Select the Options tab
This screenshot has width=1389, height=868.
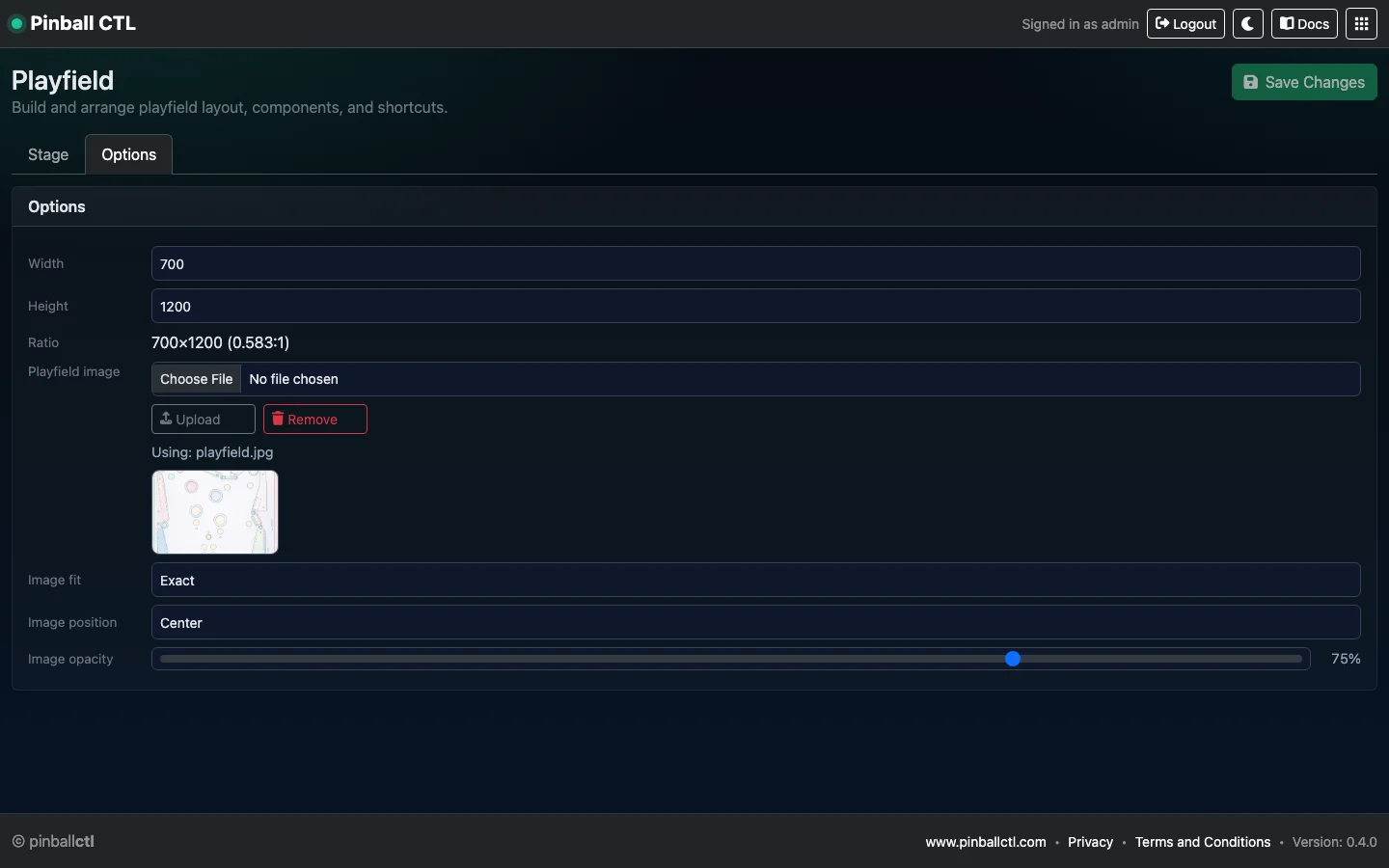pyautogui.click(x=128, y=155)
